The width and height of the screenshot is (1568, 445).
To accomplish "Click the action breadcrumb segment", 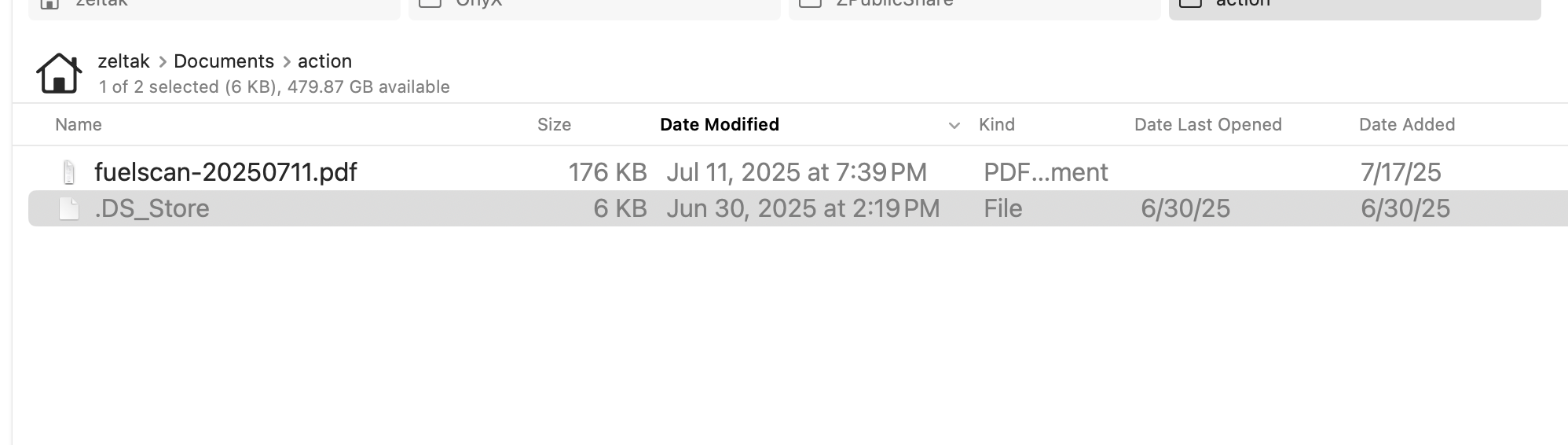I will click(324, 61).
